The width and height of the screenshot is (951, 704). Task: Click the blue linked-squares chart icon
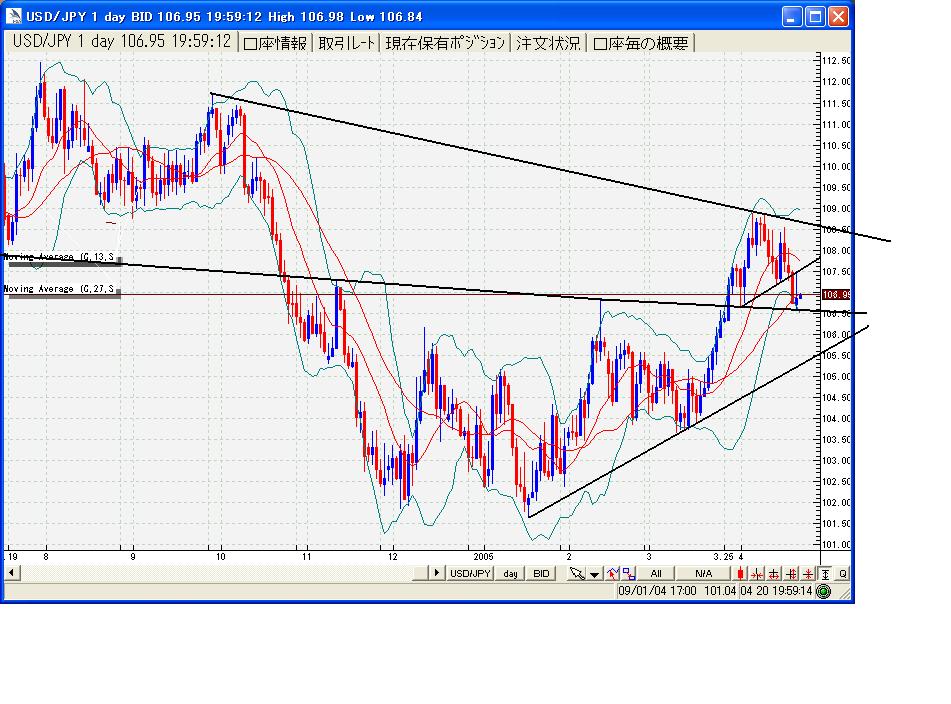point(628,574)
